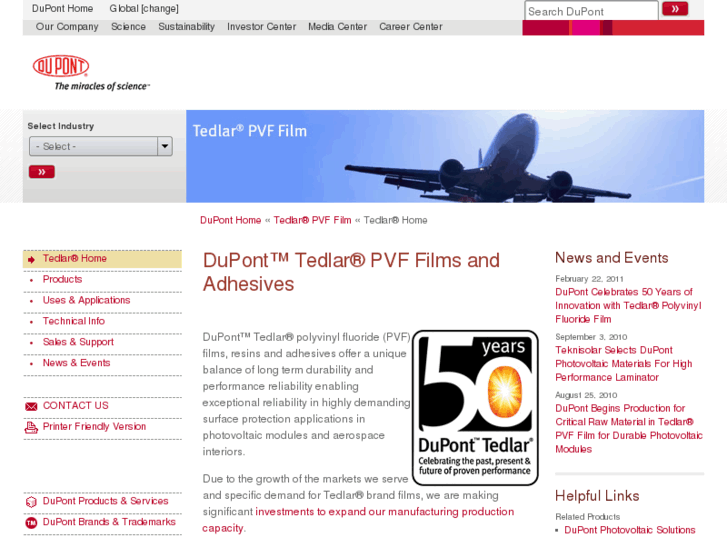
Task: Click Tedlar® PVF Film breadcrumb link
Action: 312,220
